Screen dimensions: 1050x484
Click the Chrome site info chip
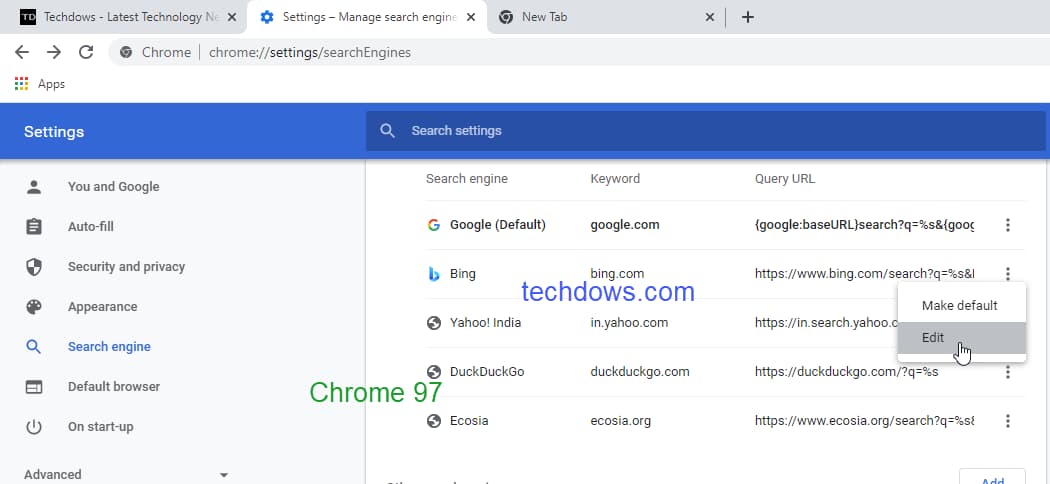click(155, 52)
